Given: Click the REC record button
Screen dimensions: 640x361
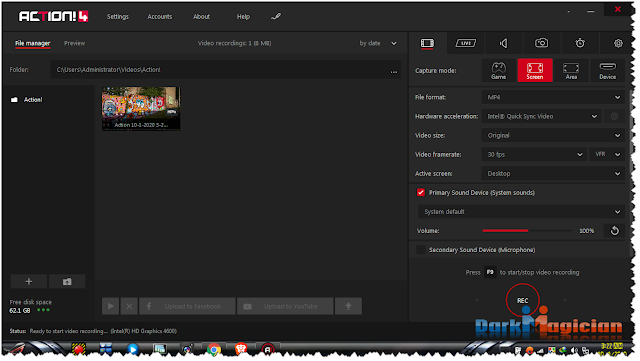Looking at the screenshot, I should pos(522,301).
